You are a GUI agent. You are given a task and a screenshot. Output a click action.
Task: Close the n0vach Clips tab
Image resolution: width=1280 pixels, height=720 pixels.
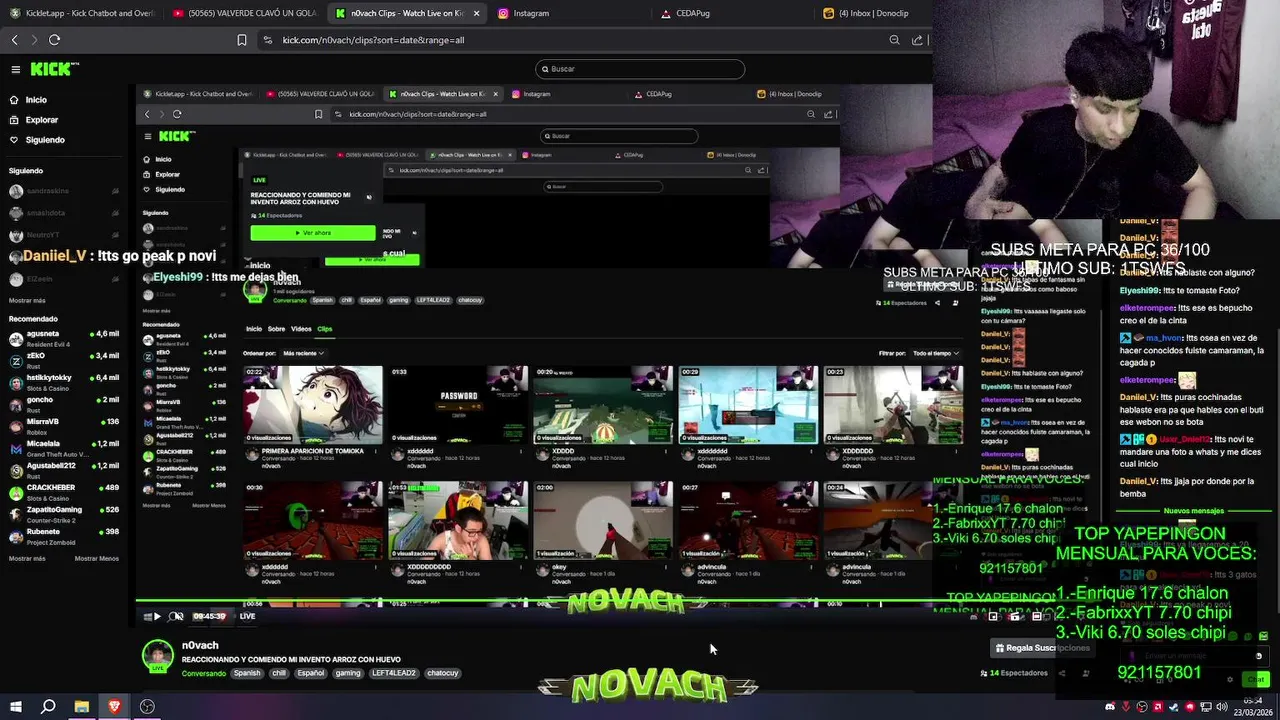click(x=476, y=13)
